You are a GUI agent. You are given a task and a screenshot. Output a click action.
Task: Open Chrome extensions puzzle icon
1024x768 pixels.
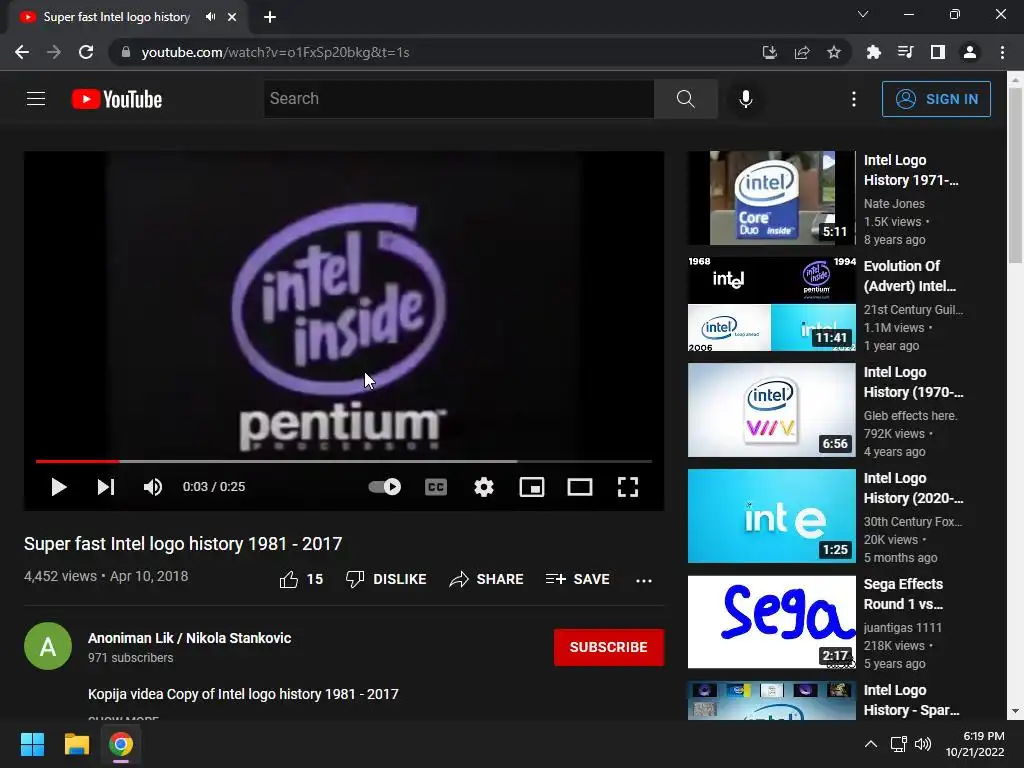pyautogui.click(x=873, y=52)
